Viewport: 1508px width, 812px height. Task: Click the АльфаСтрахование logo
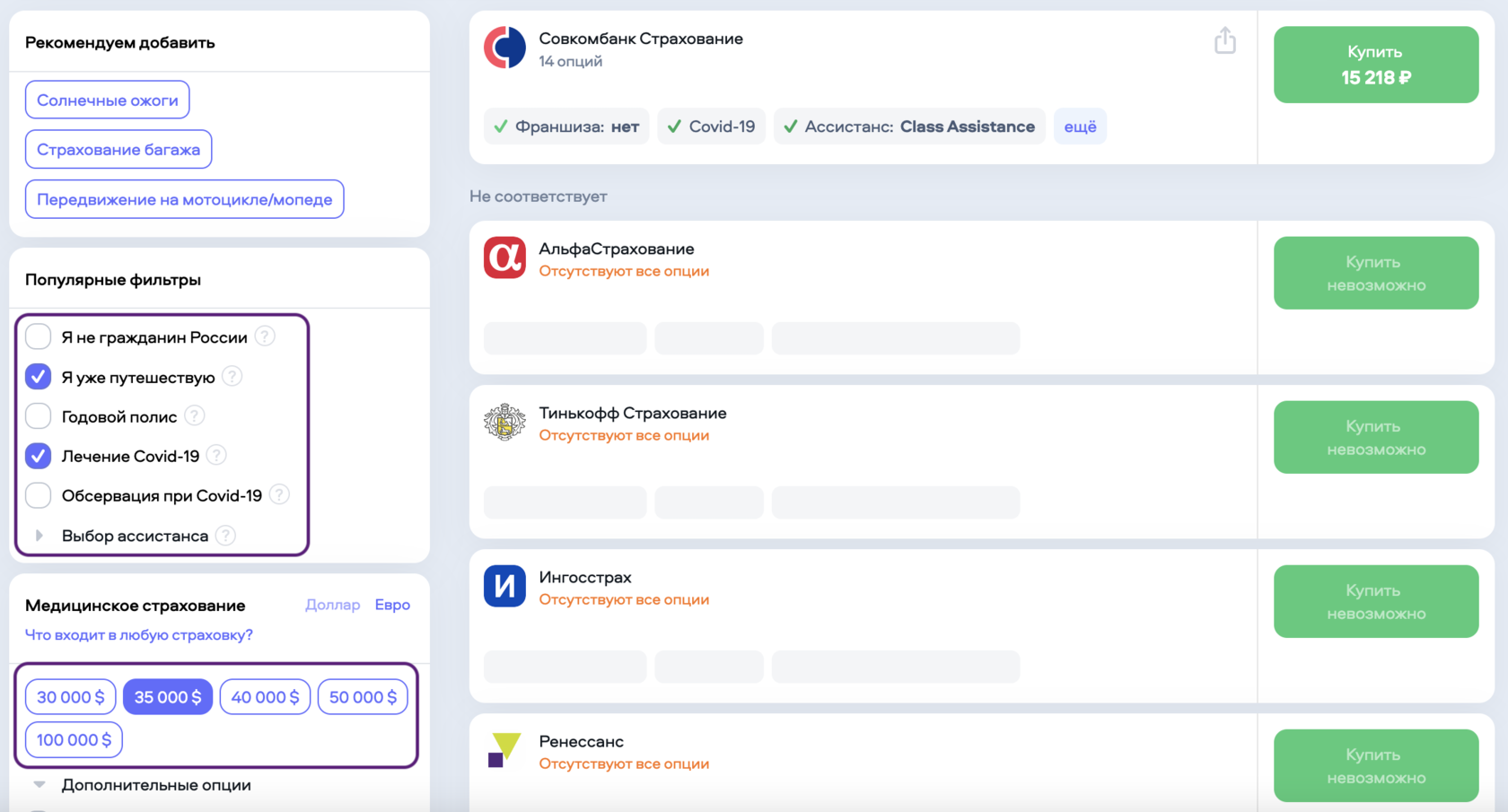coord(504,258)
